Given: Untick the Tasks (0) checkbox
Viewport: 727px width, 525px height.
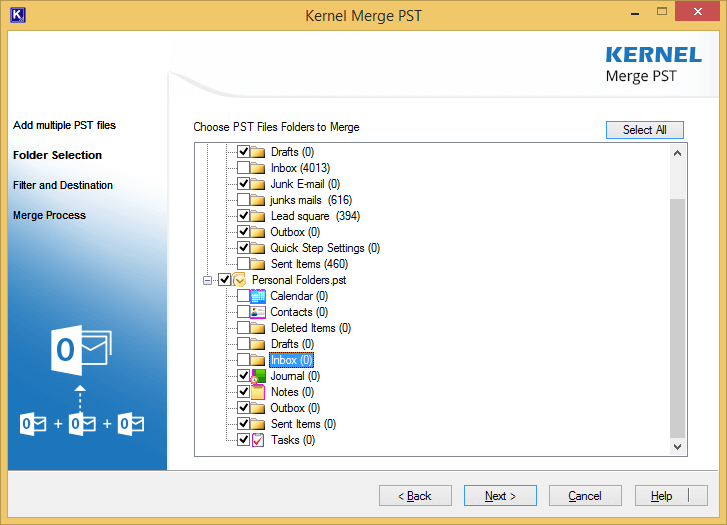Looking at the screenshot, I should click(x=243, y=439).
